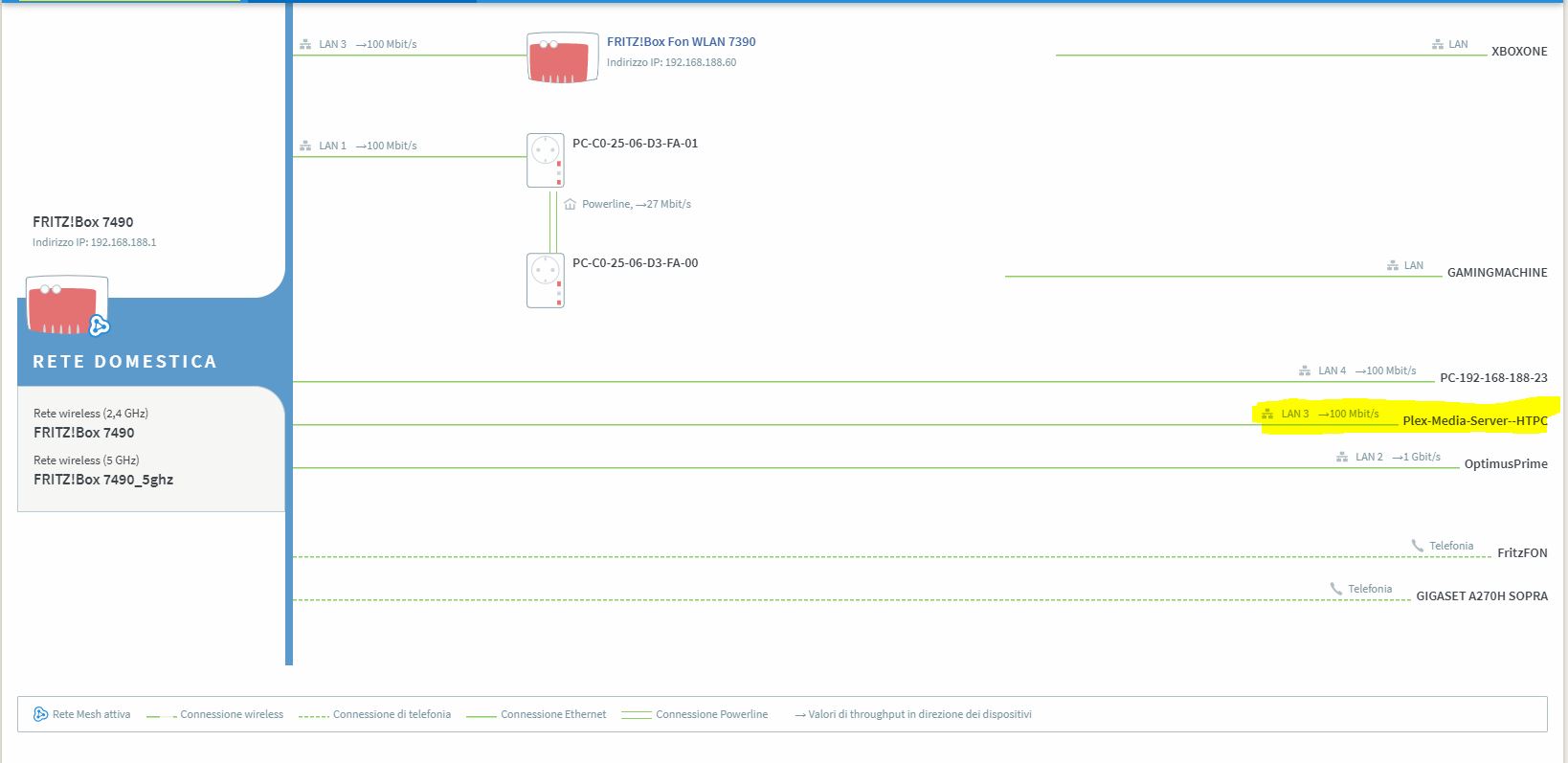This screenshot has height=763, width=1568.
Task: Click the Connessione wireless legend entry
Action: (215, 714)
